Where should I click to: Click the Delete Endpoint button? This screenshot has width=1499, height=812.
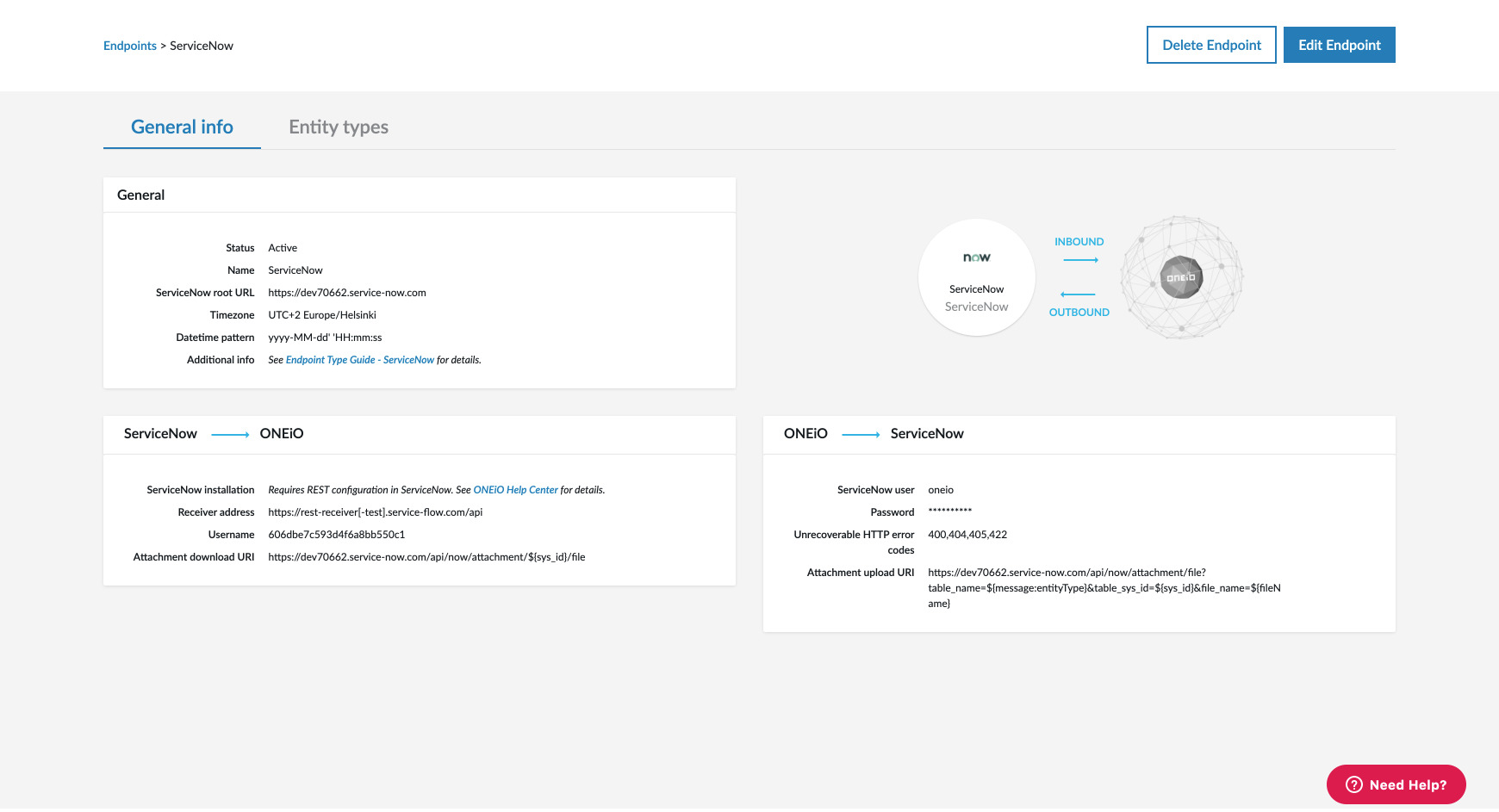[1211, 45]
